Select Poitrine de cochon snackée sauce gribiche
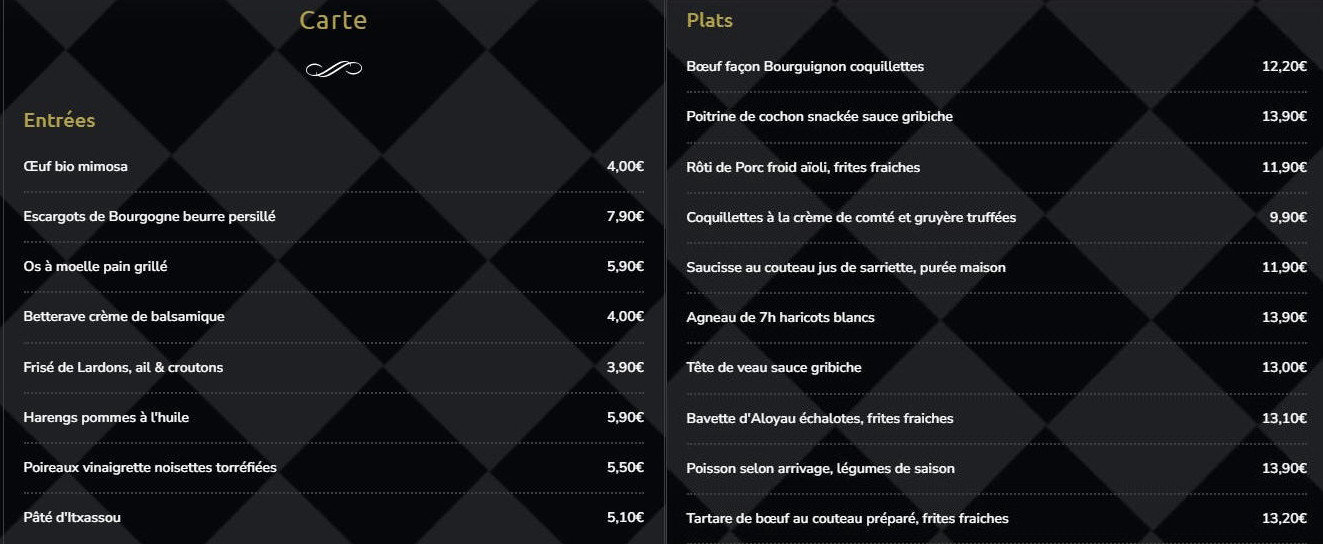Image resolution: width=1323 pixels, height=544 pixels. (819, 116)
